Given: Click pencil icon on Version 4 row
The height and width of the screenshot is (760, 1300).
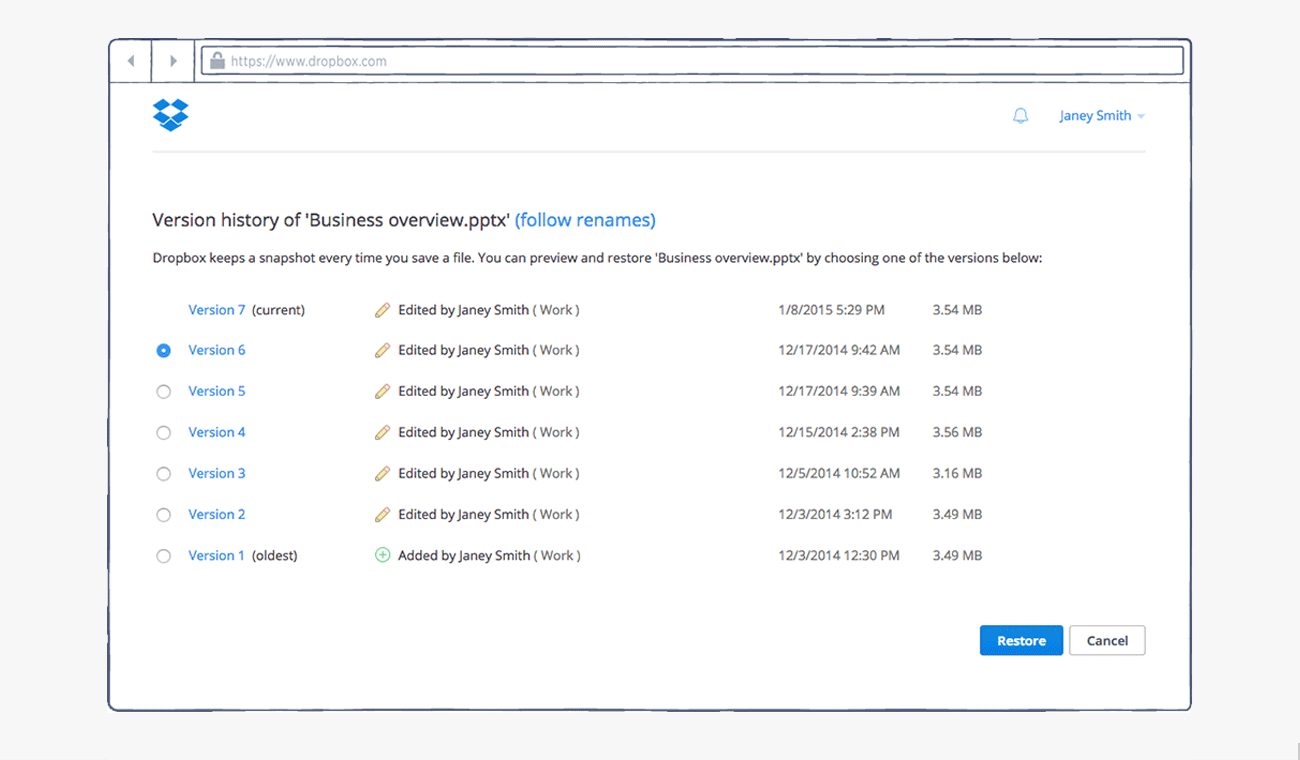Looking at the screenshot, I should (x=382, y=433).
